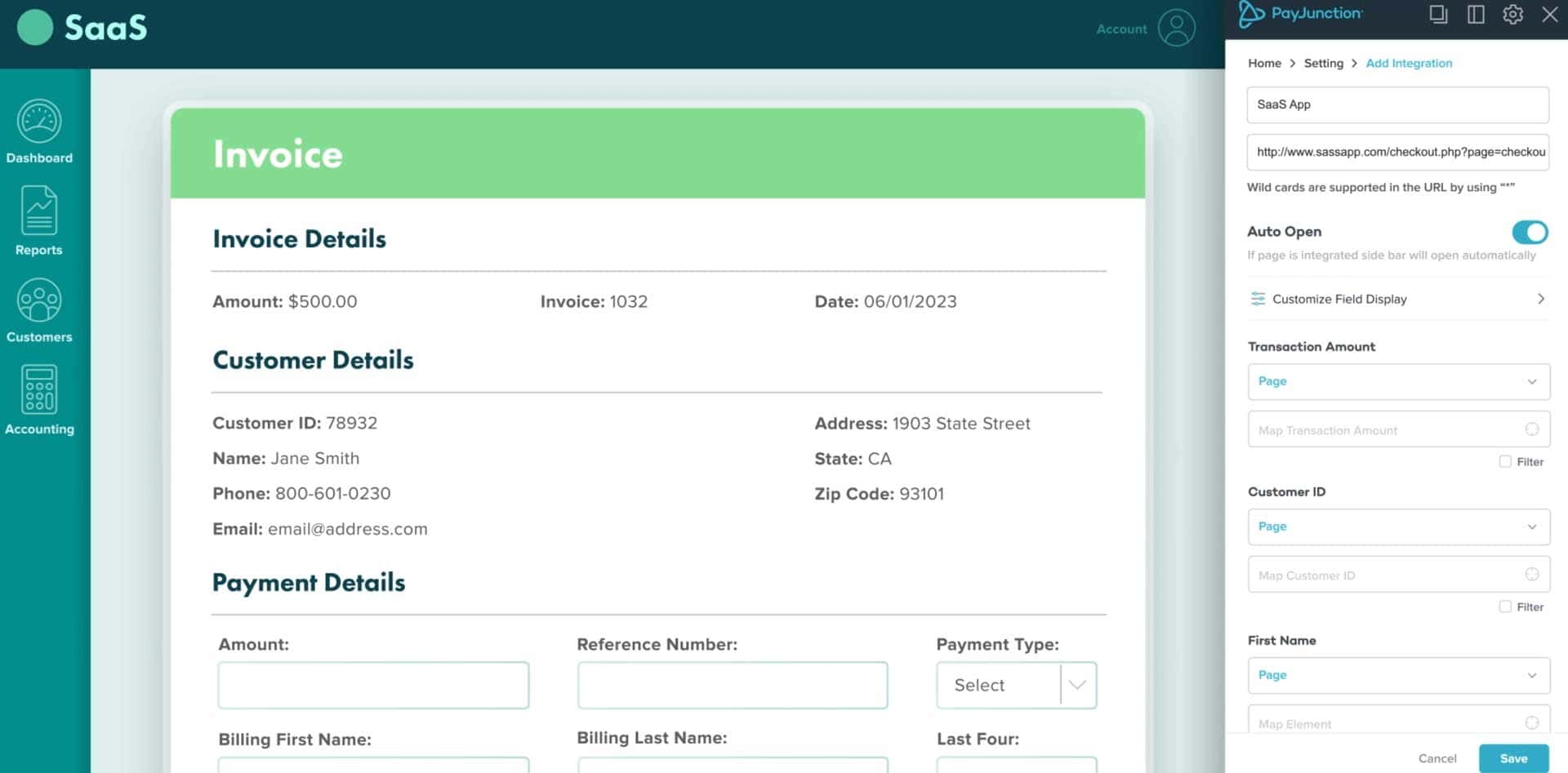
Task: Open the Dashboard gauge icon
Action: click(x=39, y=122)
